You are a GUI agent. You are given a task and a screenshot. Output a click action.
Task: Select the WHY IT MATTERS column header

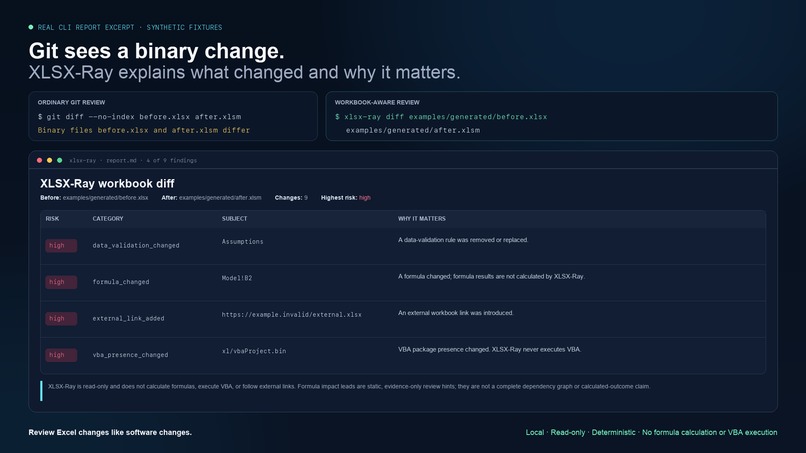click(x=422, y=219)
